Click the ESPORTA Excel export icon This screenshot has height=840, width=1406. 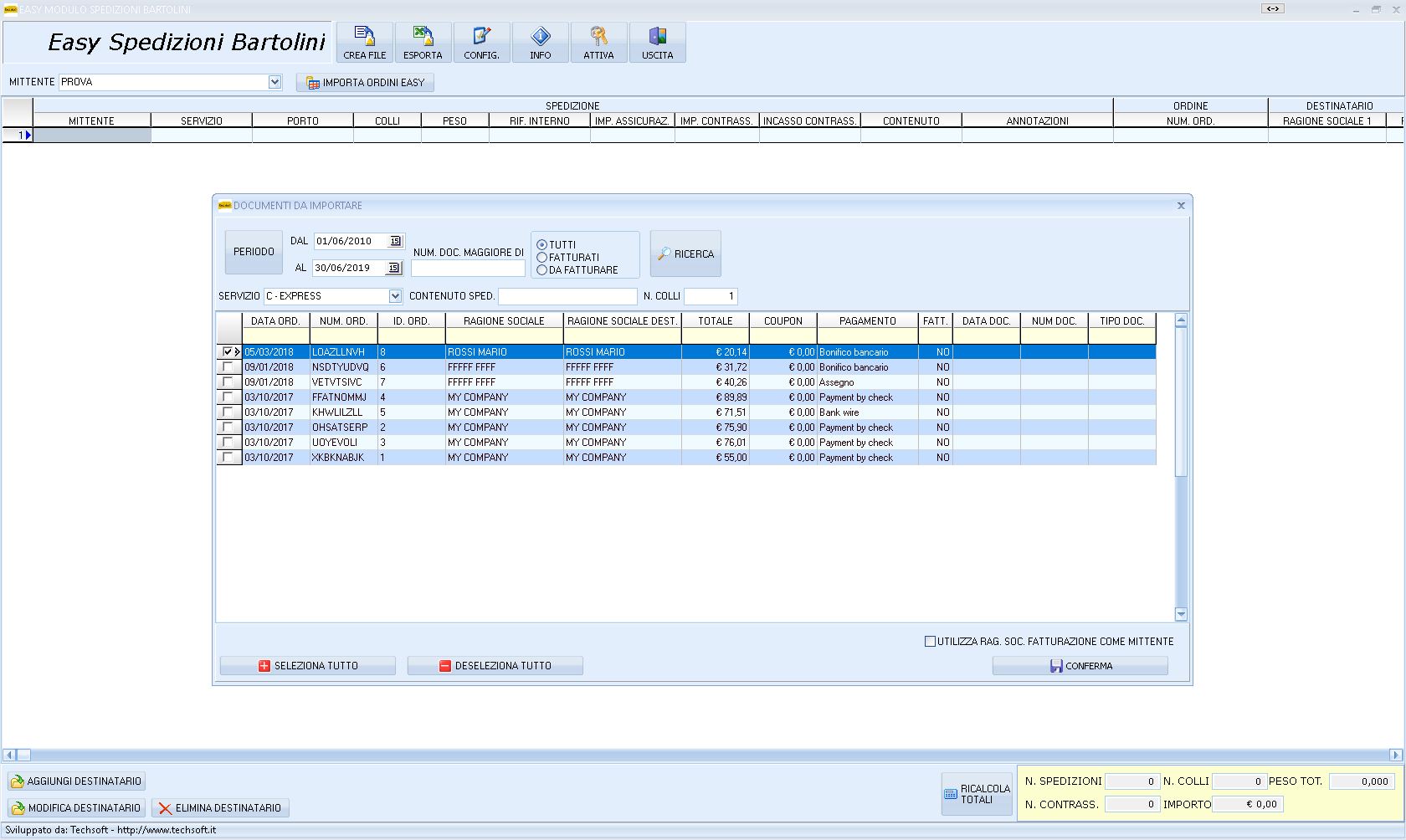423,42
